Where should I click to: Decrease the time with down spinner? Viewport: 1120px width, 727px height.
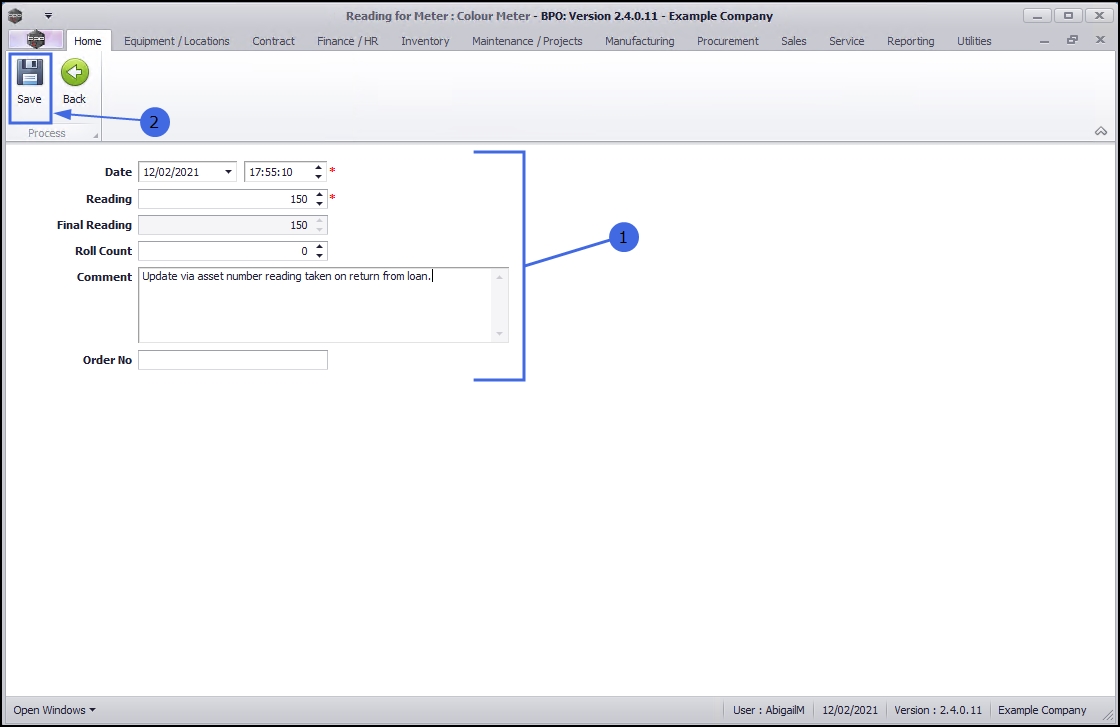pyautogui.click(x=319, y=176)
